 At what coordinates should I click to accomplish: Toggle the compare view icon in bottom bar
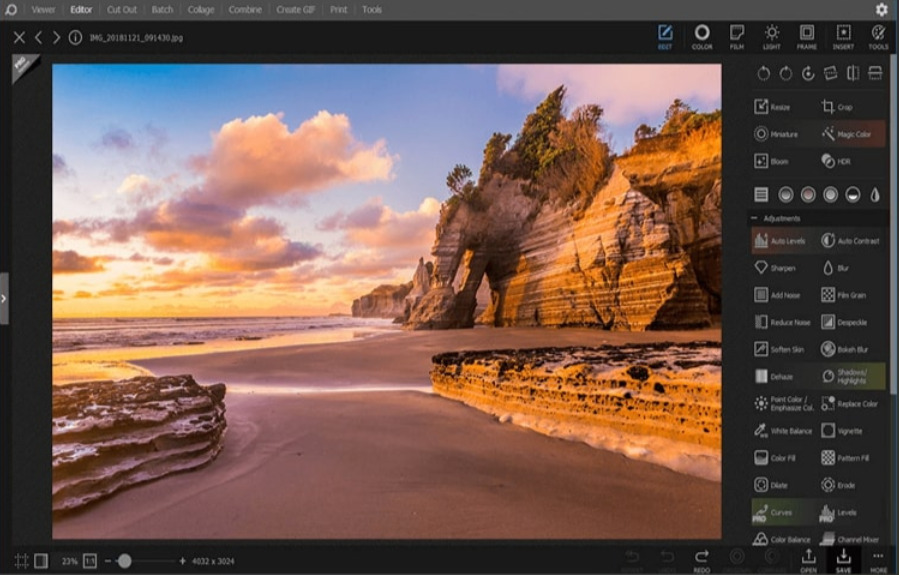pyautogui.click(x=41, y=561)
